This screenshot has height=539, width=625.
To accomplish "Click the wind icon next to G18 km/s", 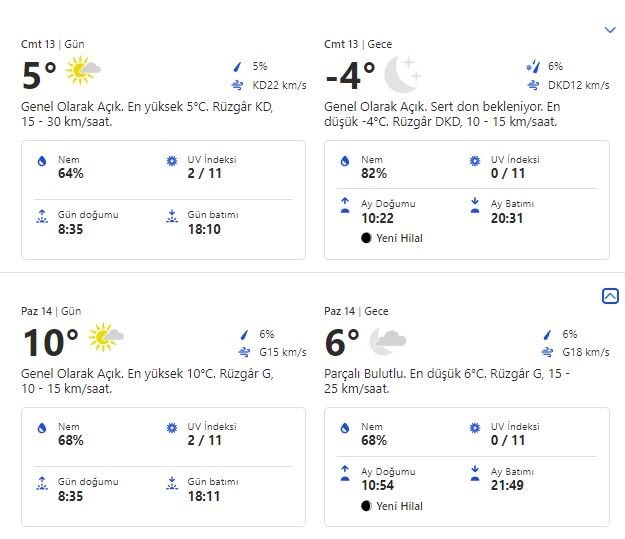I will tap(546, 352).
